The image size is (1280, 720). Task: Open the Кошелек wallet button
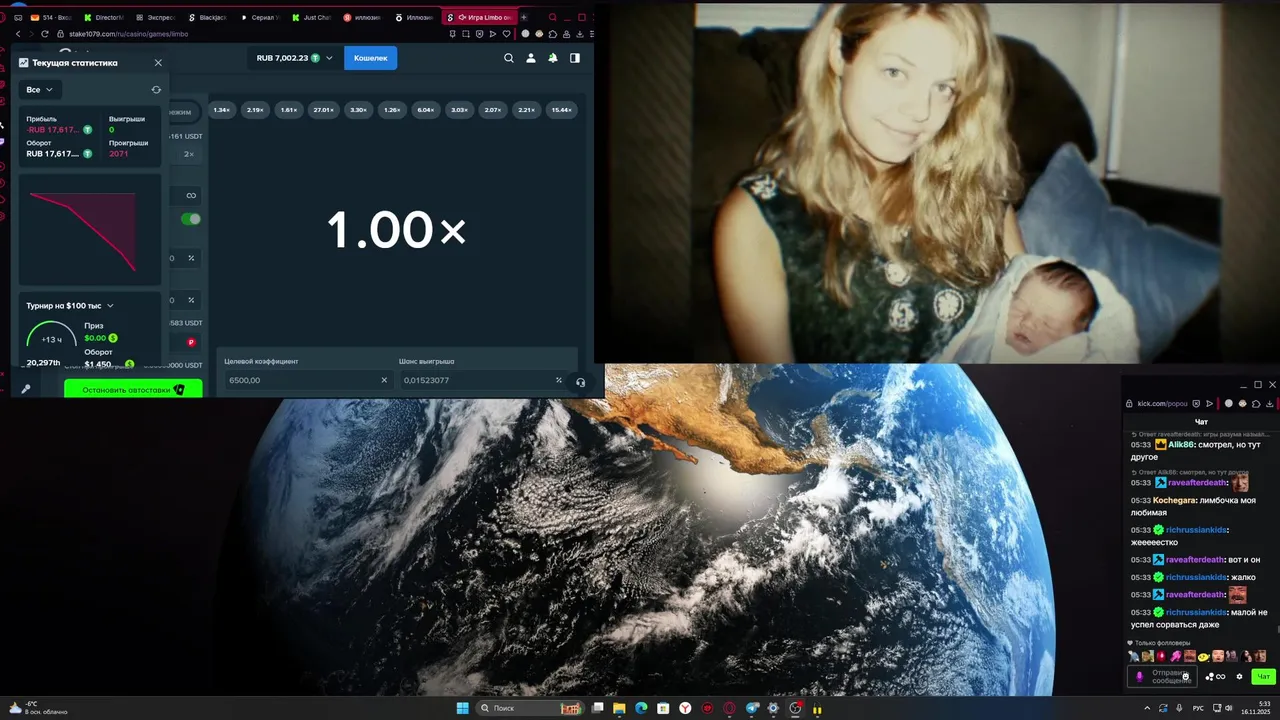click(x=370, y=58)
